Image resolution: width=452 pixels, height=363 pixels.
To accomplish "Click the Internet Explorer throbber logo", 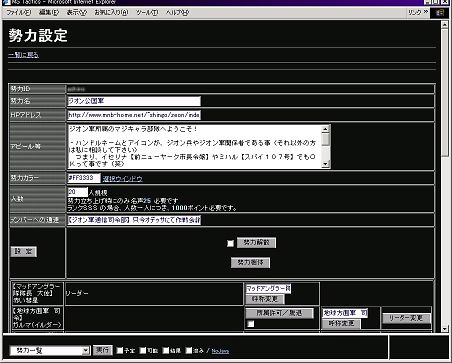I will (x=440, y=13).
